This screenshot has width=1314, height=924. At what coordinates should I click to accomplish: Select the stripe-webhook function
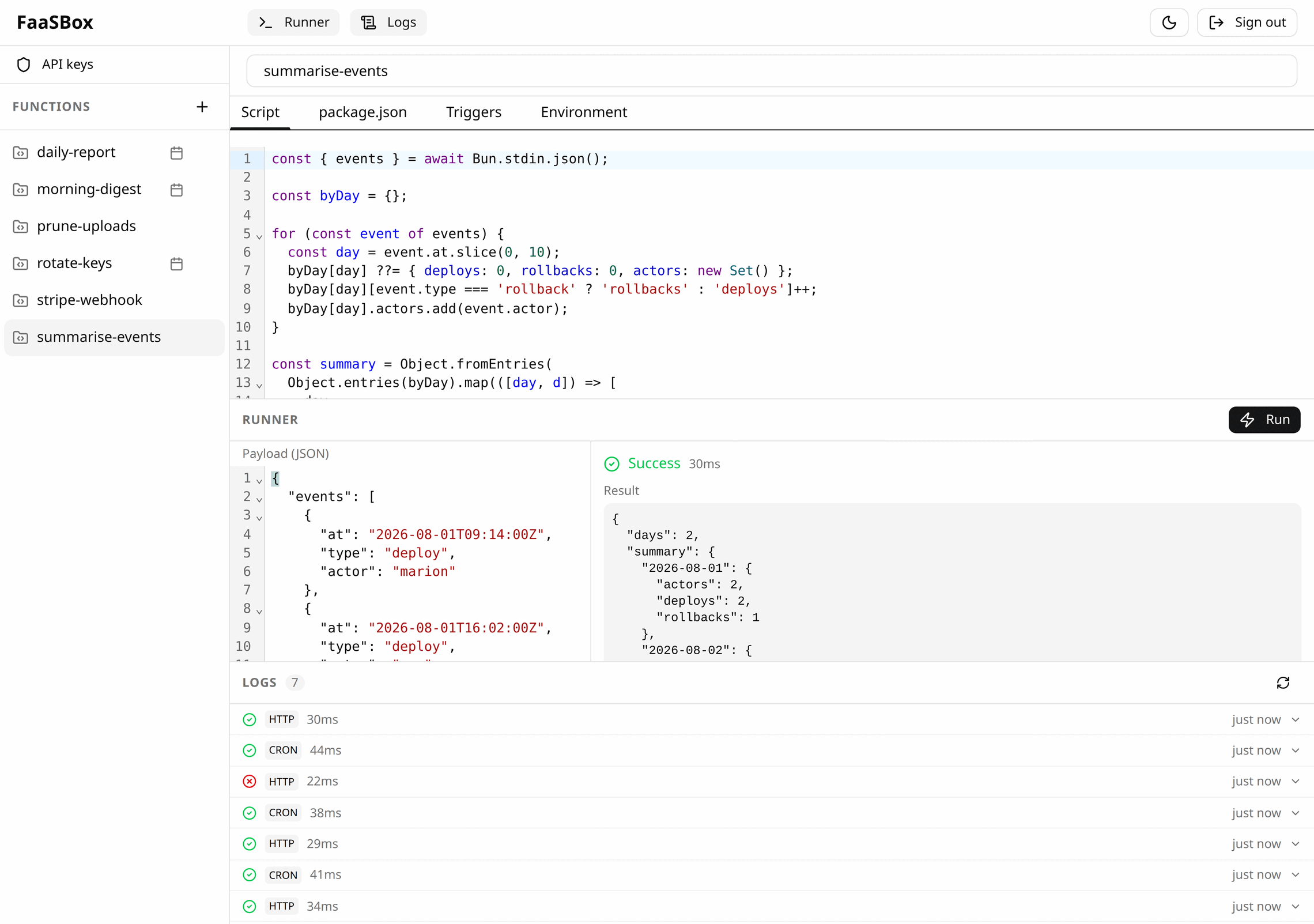114,300
